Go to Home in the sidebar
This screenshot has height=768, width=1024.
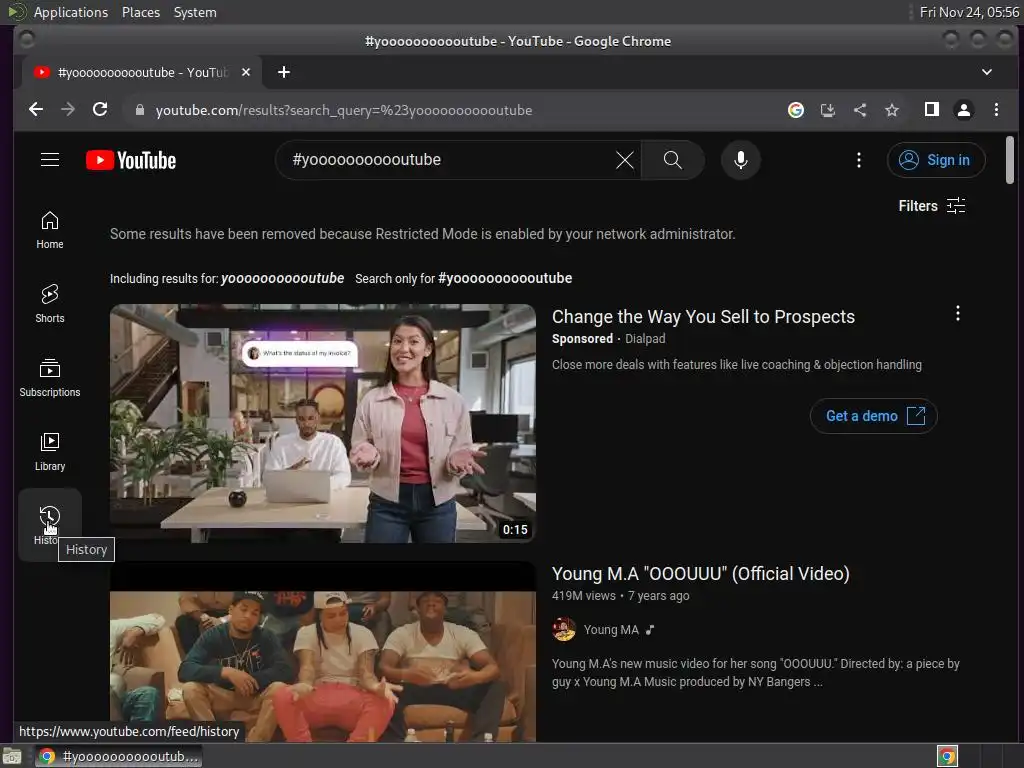50,230
